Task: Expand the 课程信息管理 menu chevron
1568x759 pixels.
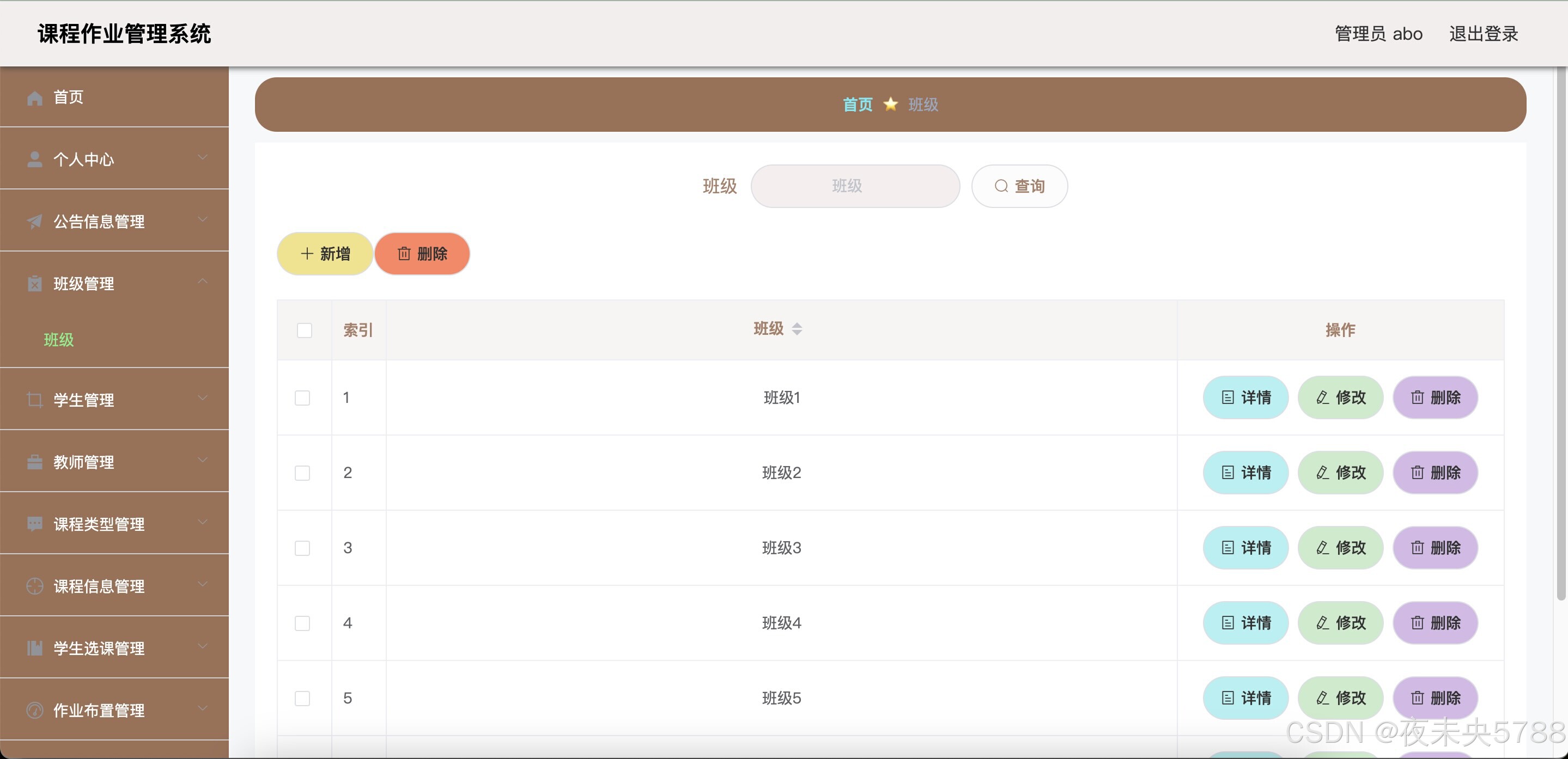Action: [203, 584]
